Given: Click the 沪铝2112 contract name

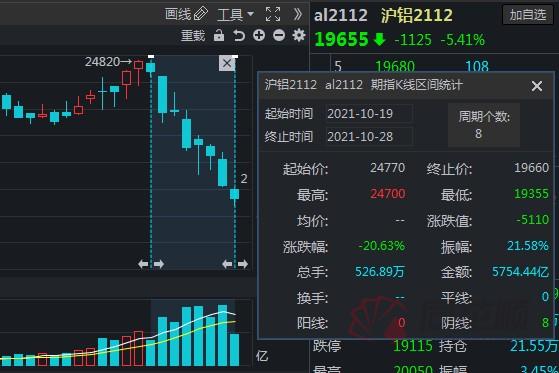Looking at the screenshot, I should (x=416, y=15).
